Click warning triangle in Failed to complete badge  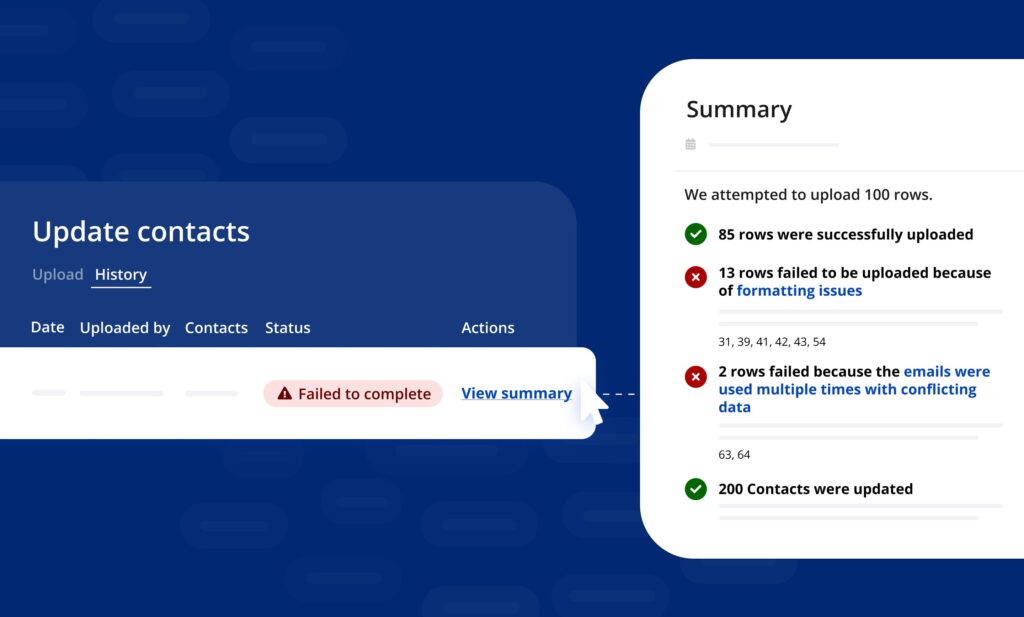point(284,394)
